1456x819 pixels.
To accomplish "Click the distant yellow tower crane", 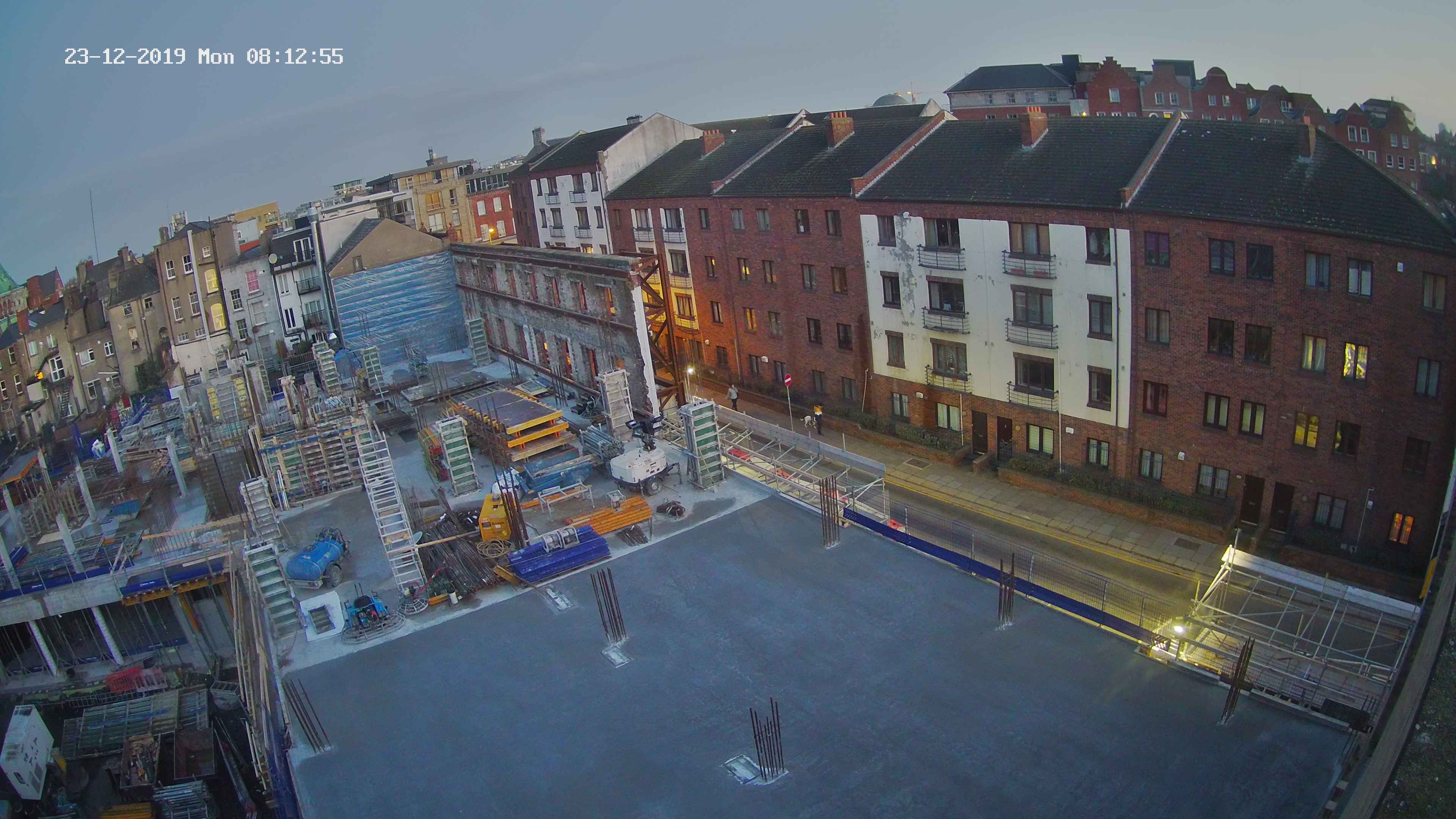I will (x=910, y=92).
